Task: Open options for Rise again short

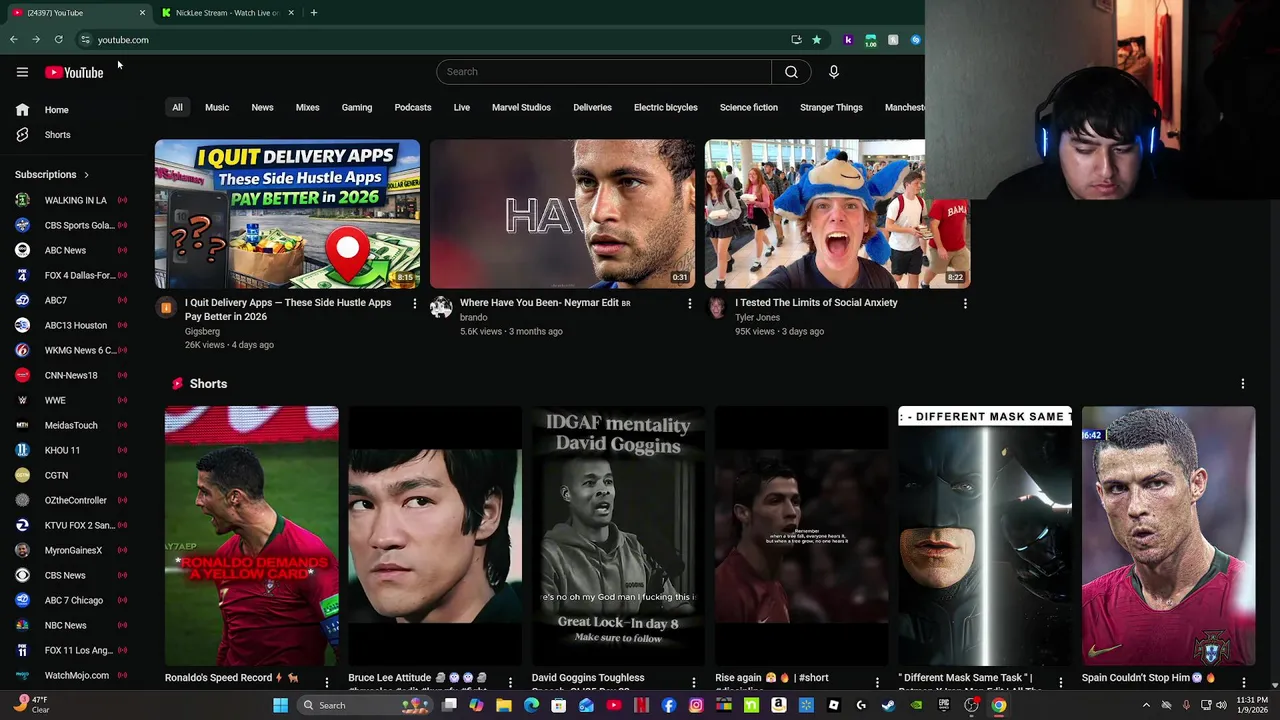Action: 877,682
